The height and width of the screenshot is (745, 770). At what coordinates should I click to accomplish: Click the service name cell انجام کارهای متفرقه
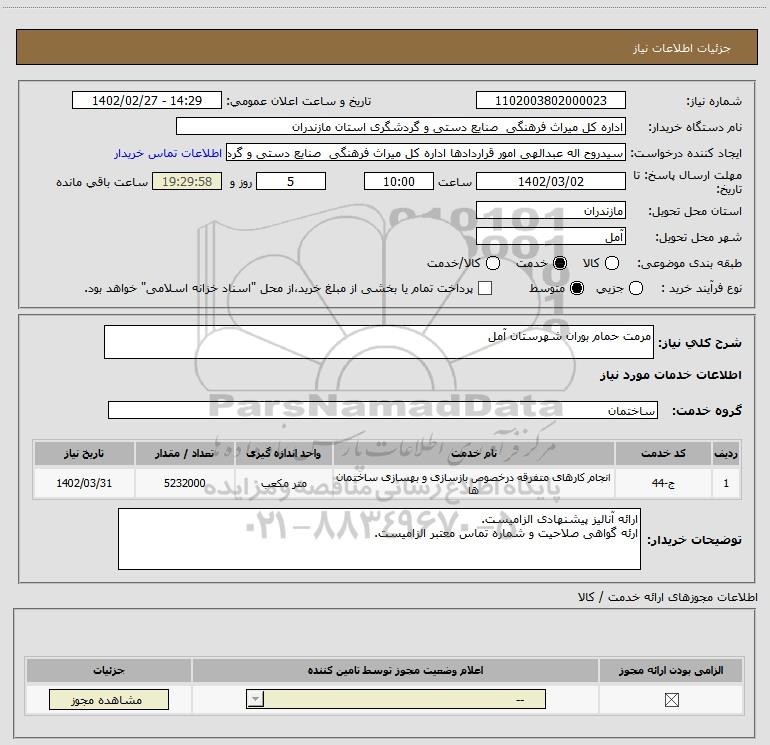[x=474, y=483]
